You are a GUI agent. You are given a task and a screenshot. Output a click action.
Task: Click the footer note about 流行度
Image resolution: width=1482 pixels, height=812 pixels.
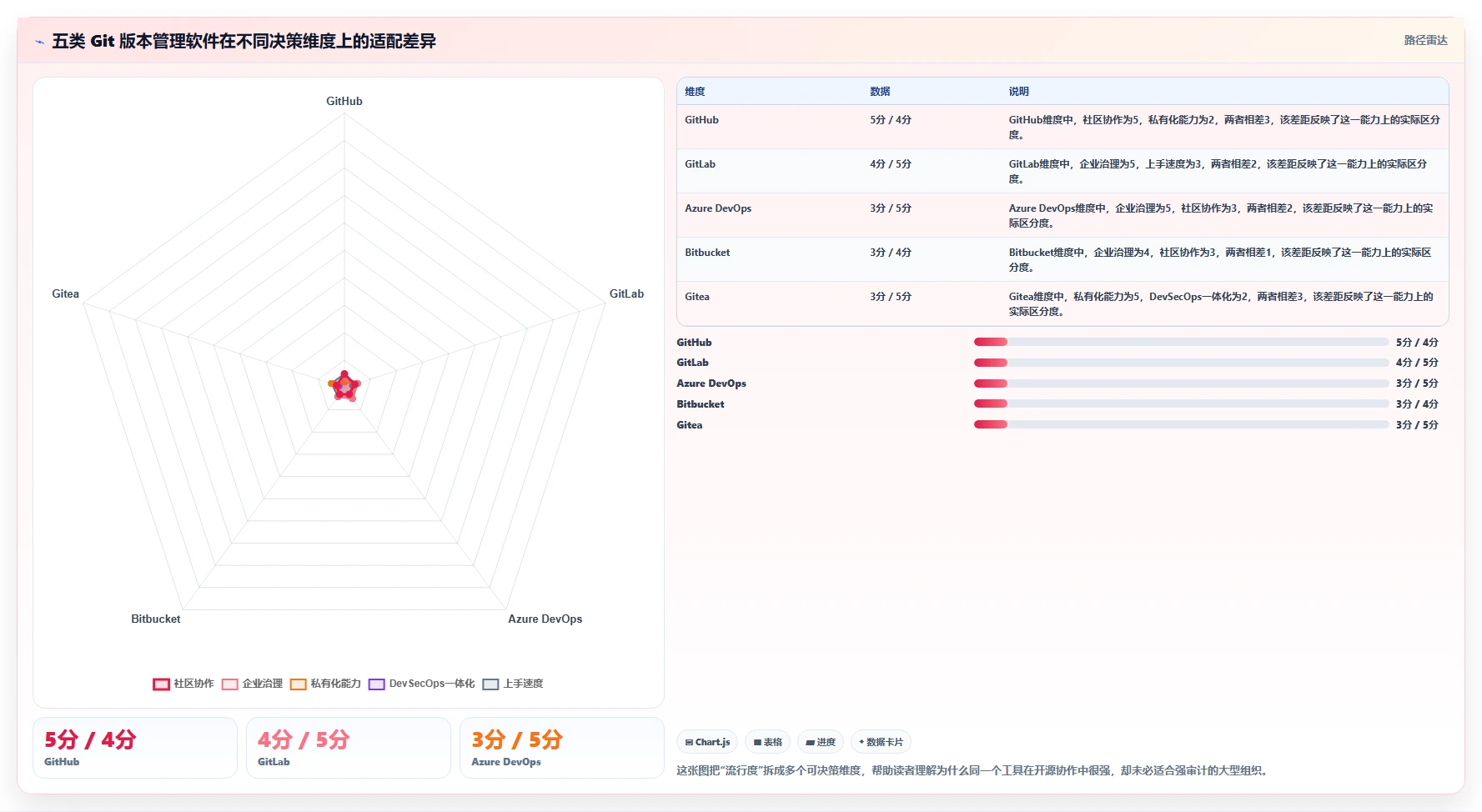pyautogui.click(x=973, y=770)
